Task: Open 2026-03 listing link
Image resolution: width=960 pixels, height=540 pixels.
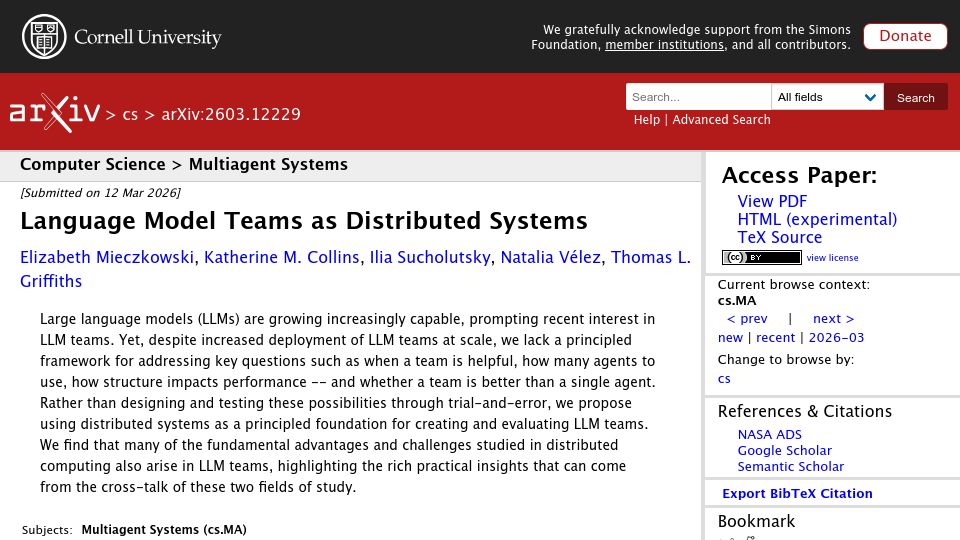Action: 836,338
